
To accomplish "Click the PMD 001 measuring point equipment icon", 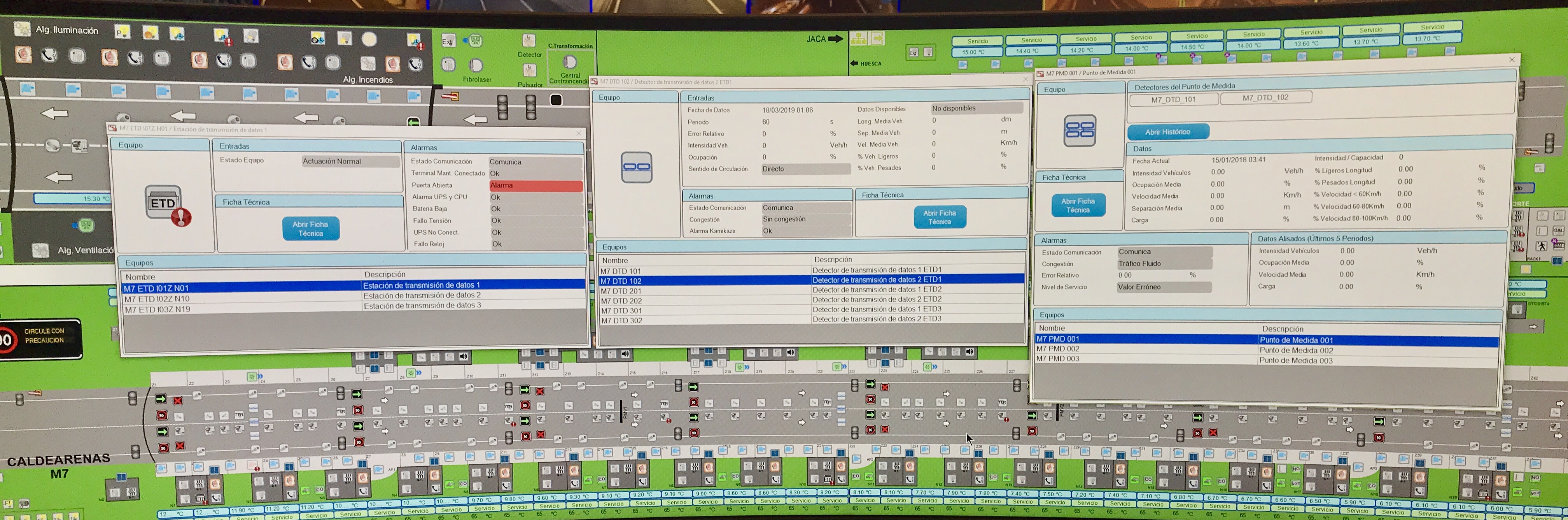I will tap(1079, 130).
